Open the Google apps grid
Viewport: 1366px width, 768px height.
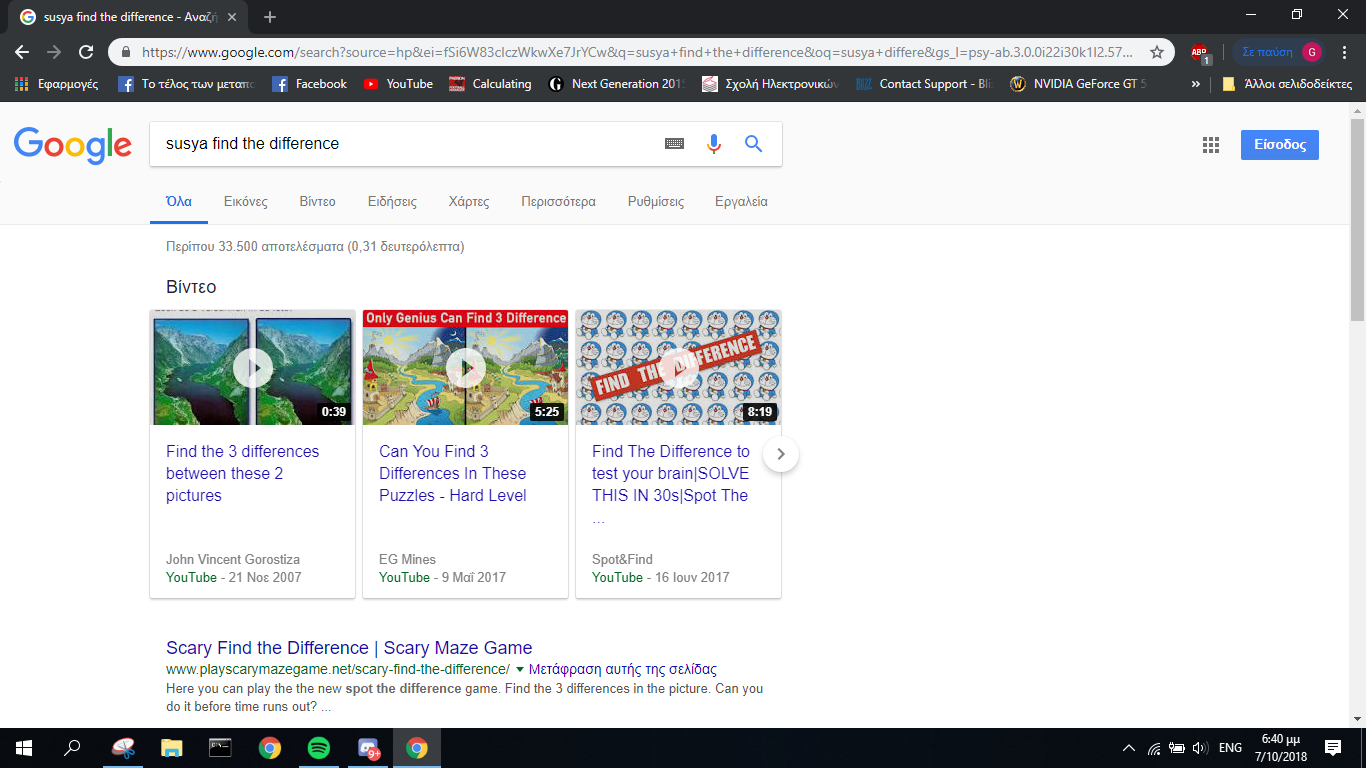point(1211,145)
